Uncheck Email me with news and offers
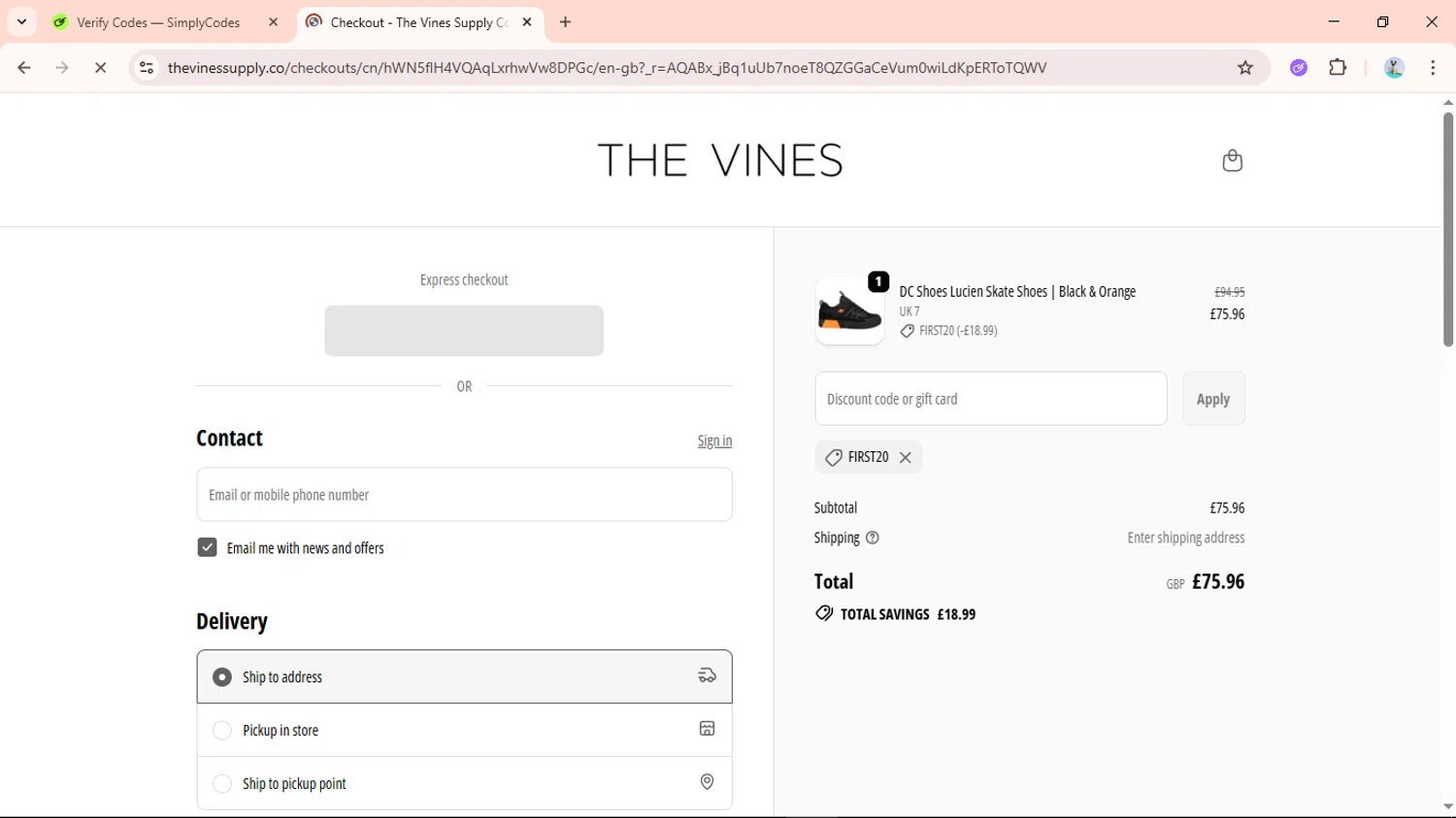The height and width of the screenshot is (818, 1456). [207, 548]
